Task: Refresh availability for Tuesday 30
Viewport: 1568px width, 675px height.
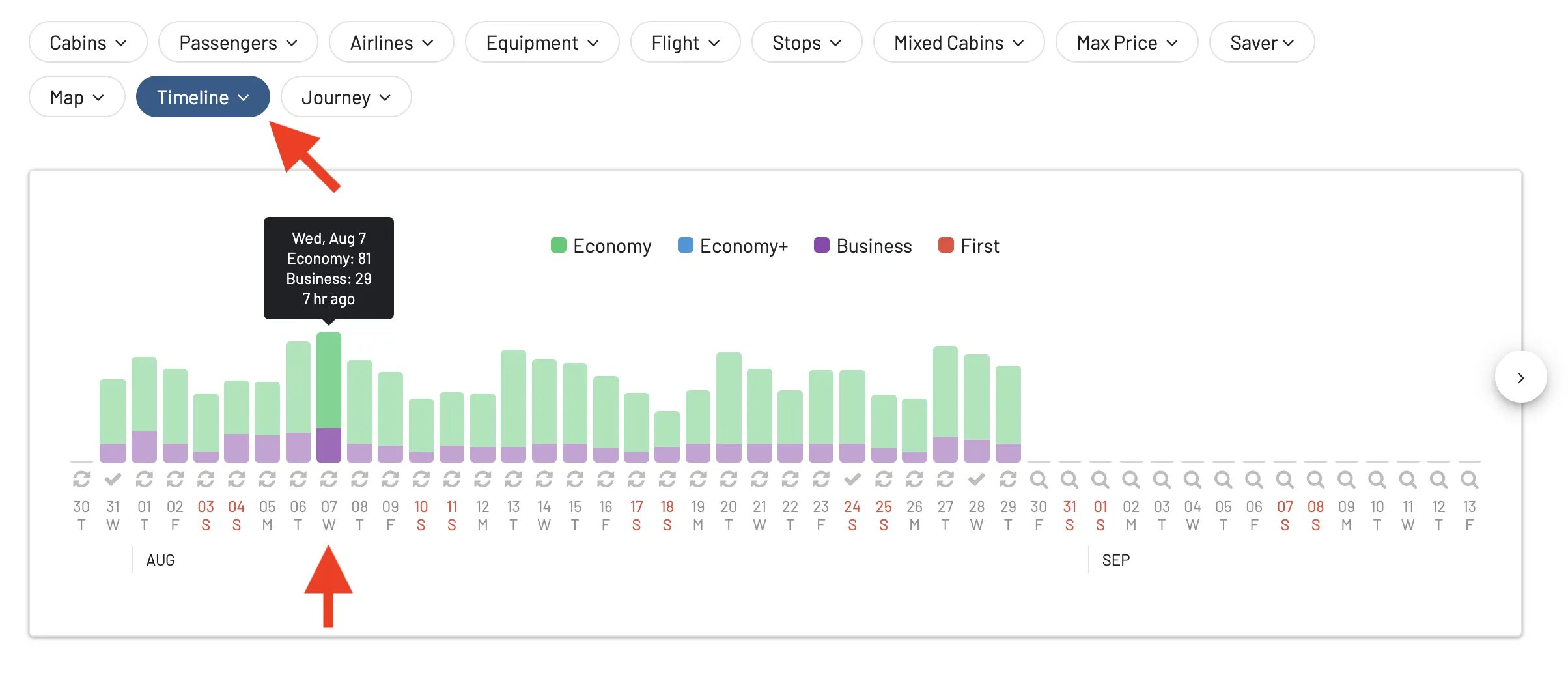Action: [x=81, y=480]
